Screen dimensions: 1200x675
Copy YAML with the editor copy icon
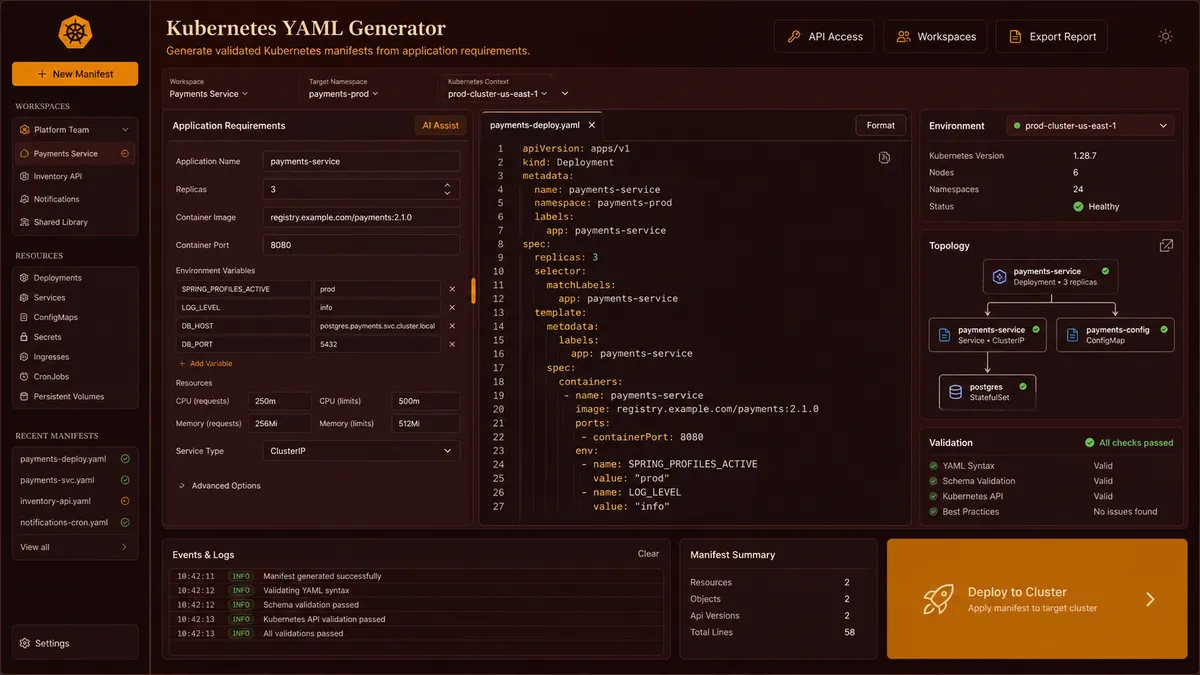pyautogui.click(x=884, y=158)
